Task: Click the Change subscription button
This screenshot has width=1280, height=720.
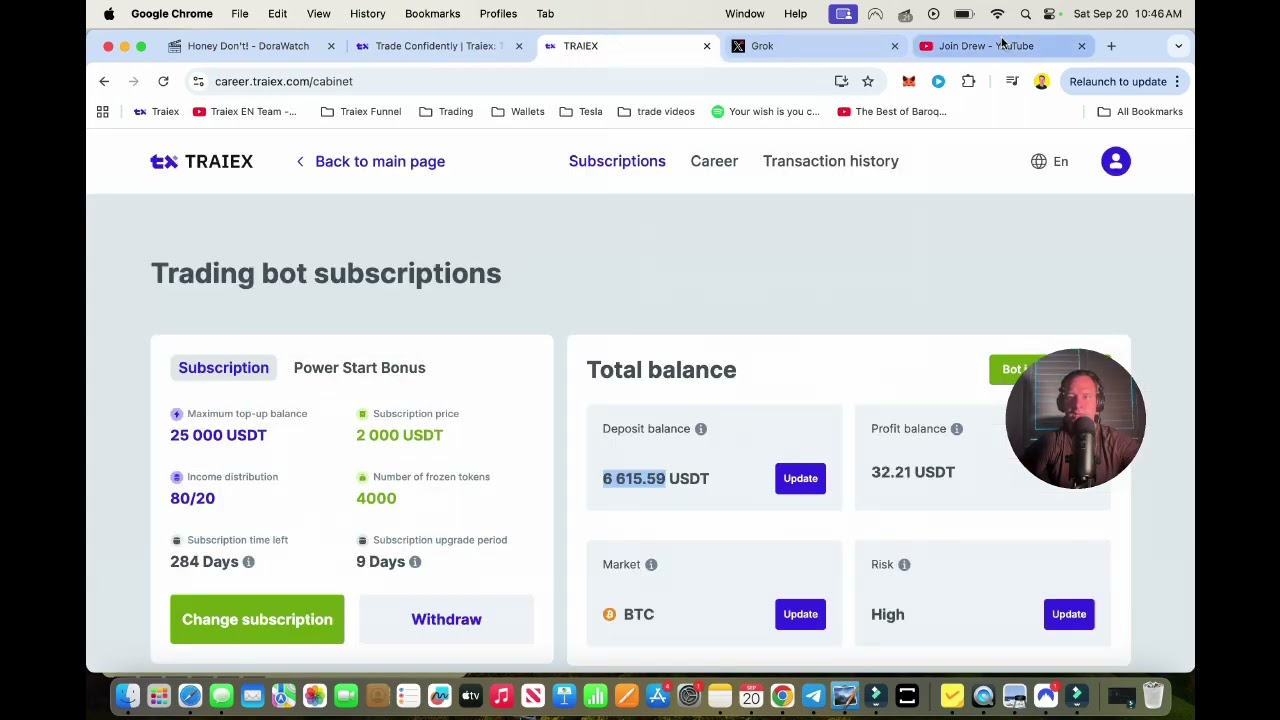Action: coord(257,619)
